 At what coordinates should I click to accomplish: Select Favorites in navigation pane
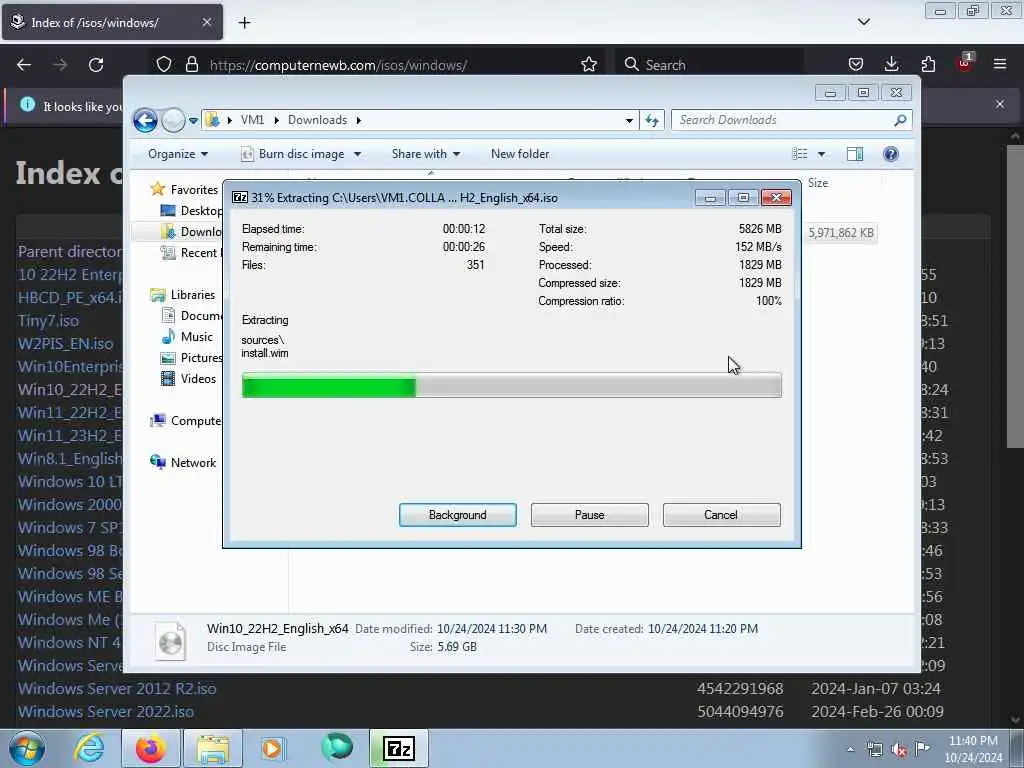[x=185, y=189]
